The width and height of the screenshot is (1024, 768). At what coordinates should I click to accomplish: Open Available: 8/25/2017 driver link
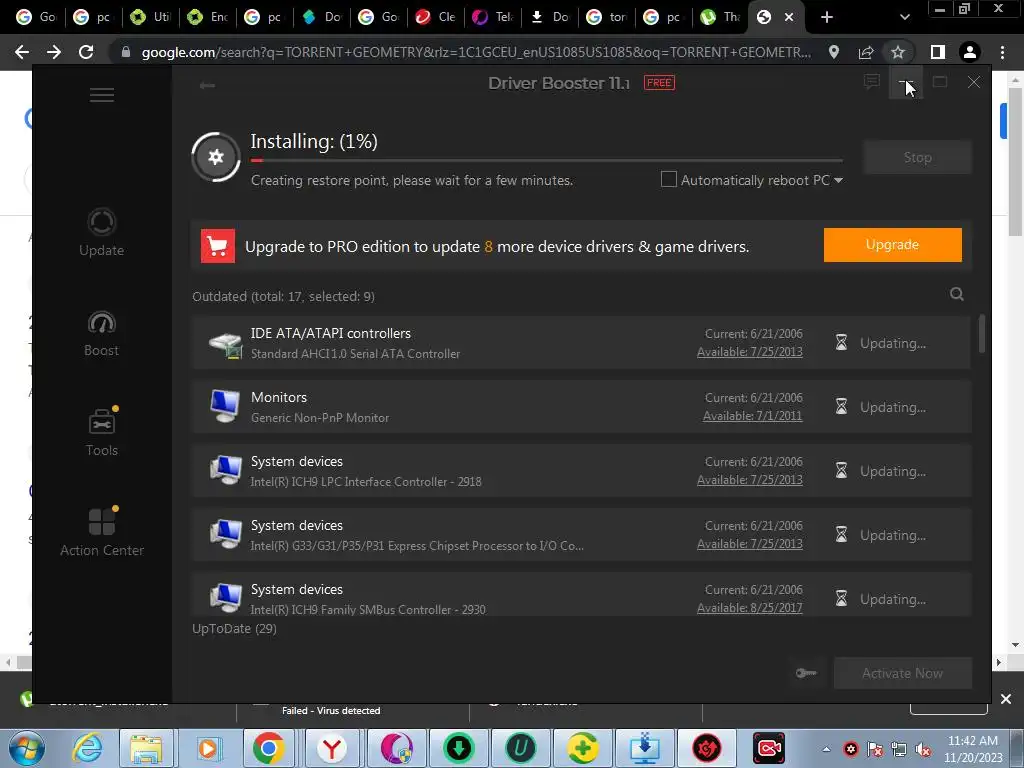(x=750, y=607)
